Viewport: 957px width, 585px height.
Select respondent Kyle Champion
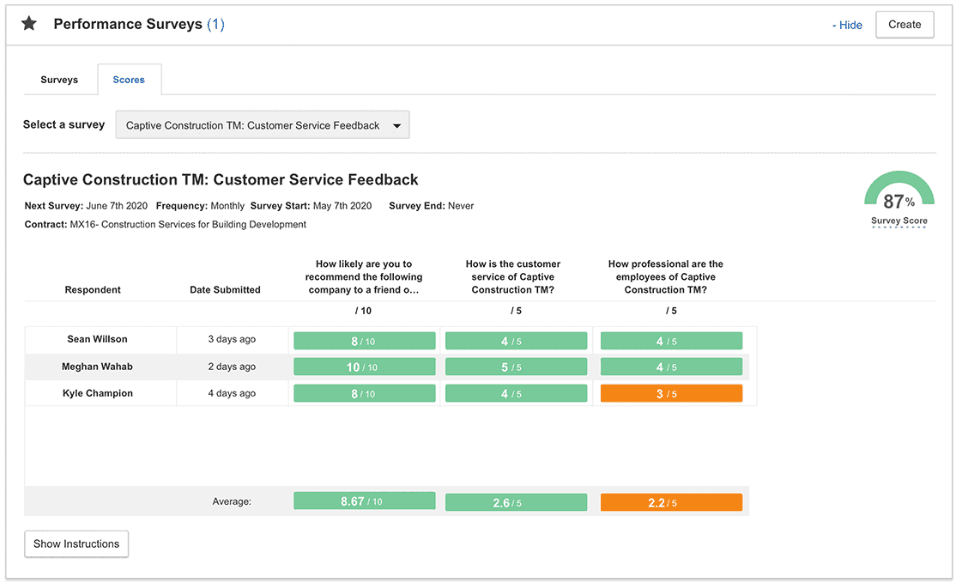coord(97,394)
